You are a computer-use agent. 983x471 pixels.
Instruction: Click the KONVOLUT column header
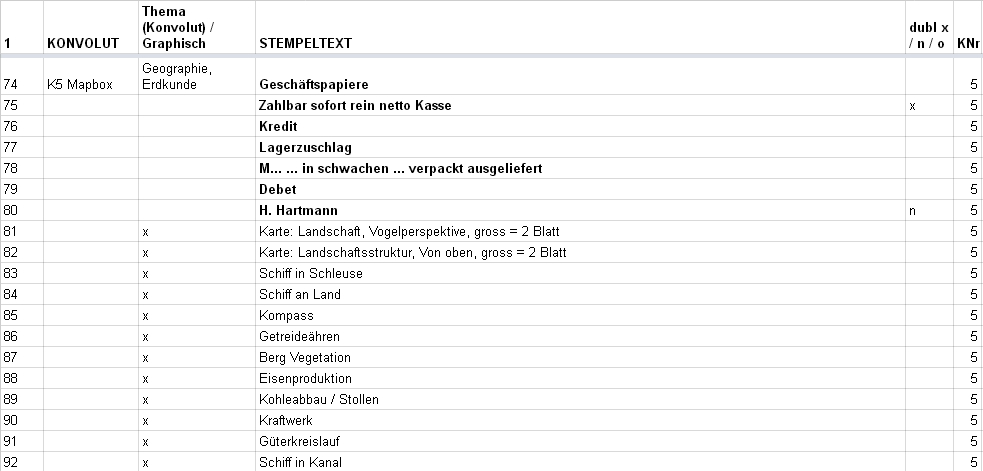91,27
